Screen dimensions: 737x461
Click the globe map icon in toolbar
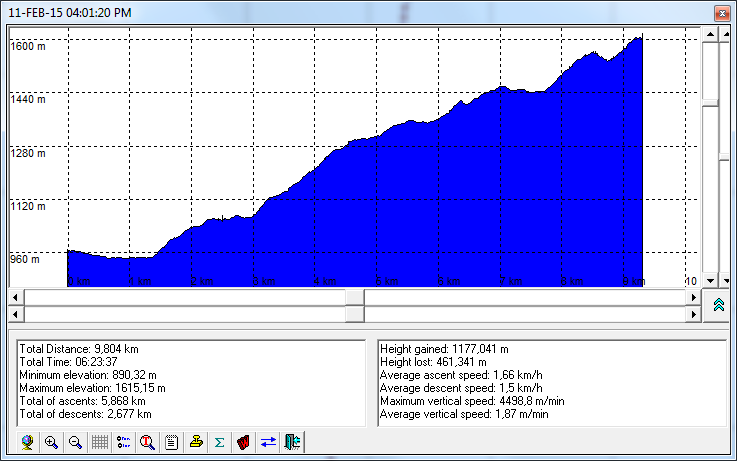(x=27, y=442)
